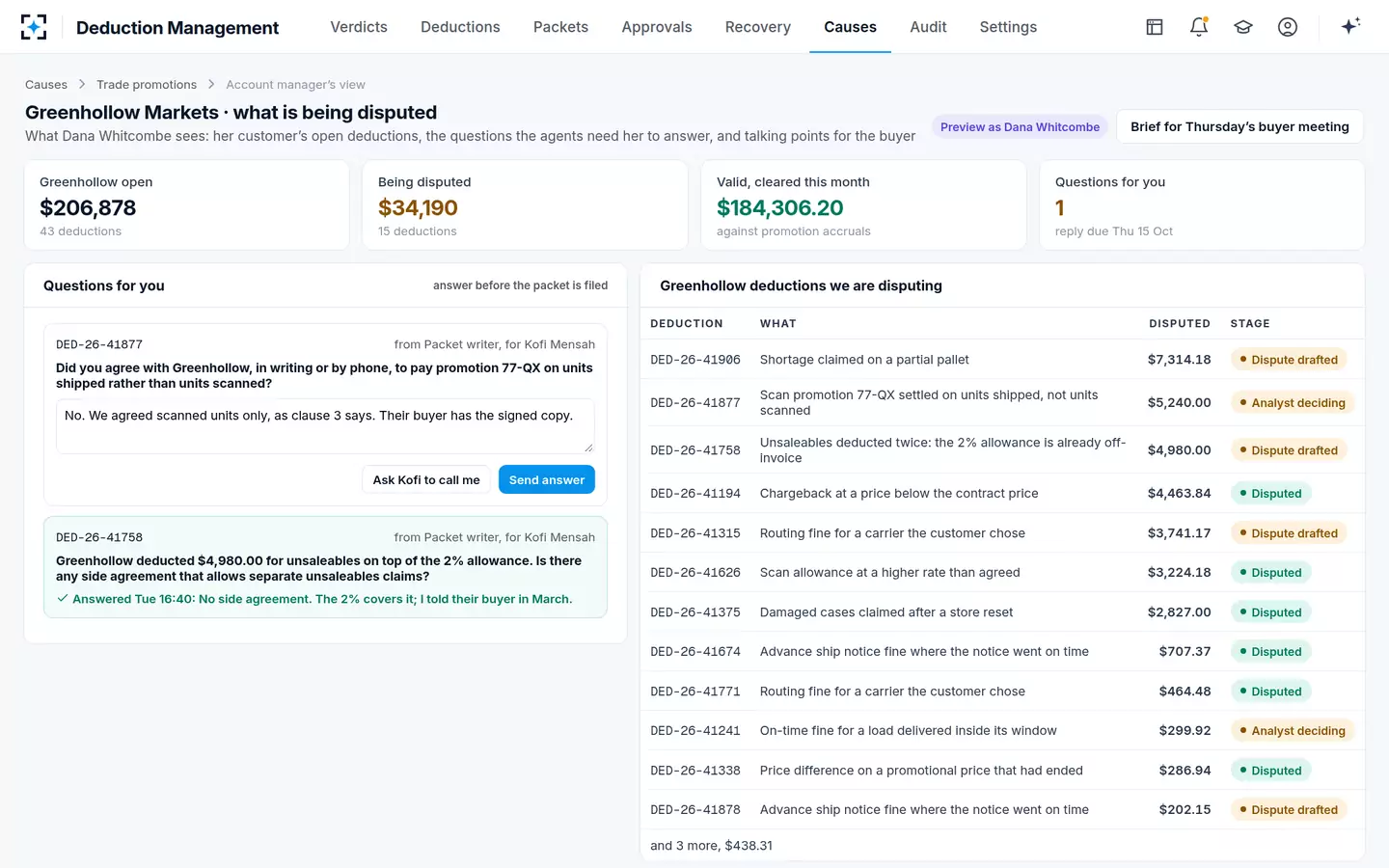Click Preview as Dana Whitcombe
The width and height of the screenshot is (1389, 868).
(x=1020, y=126)
